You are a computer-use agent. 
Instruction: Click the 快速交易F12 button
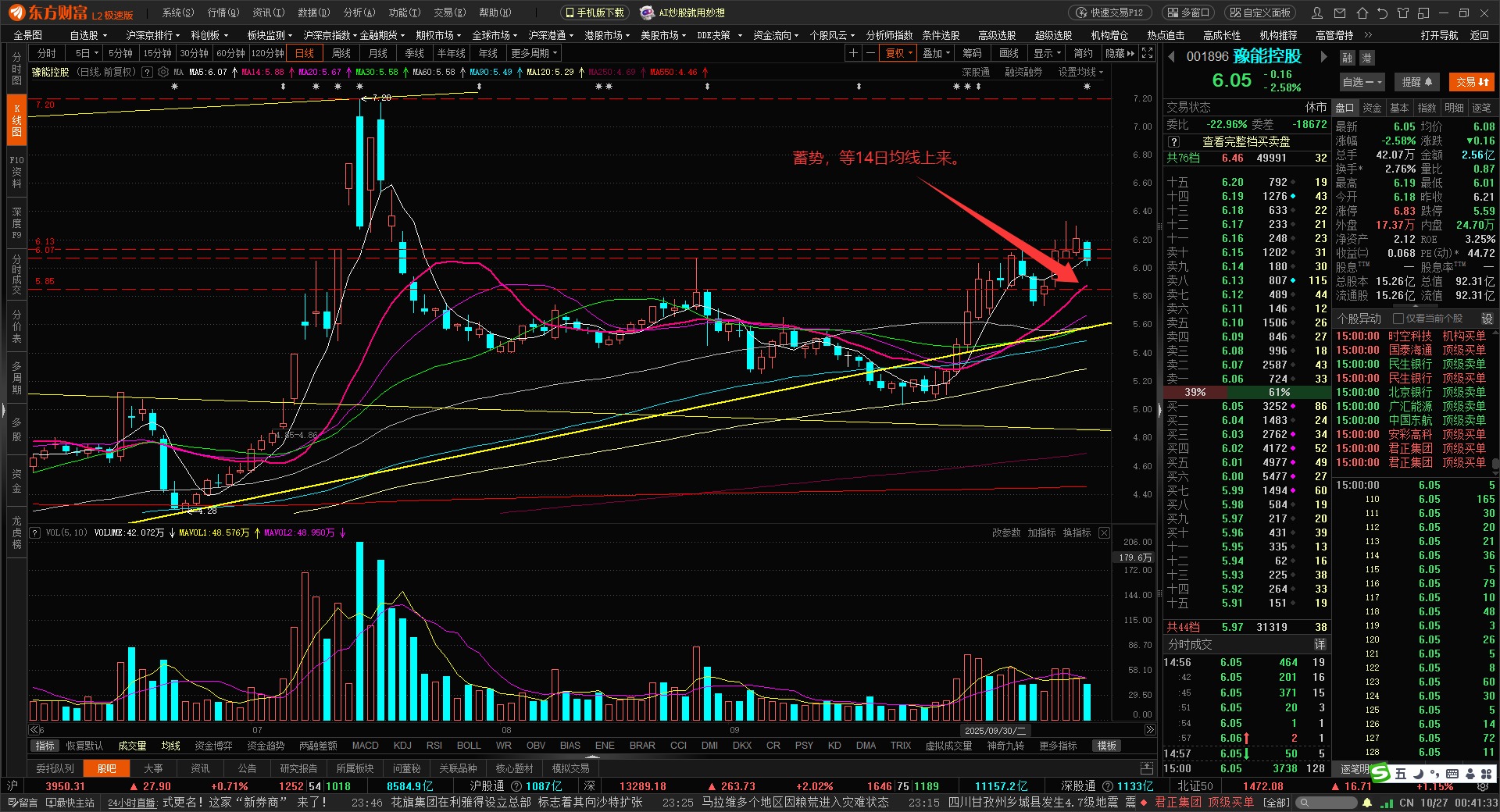1109,13
